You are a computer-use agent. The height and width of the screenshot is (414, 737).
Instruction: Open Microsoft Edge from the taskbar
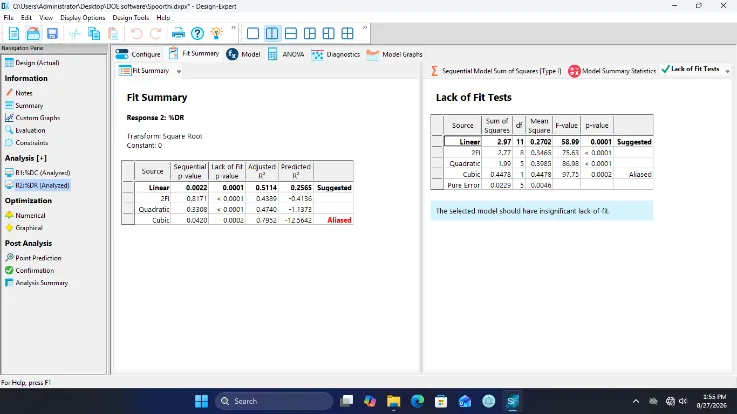pos(417,401)
